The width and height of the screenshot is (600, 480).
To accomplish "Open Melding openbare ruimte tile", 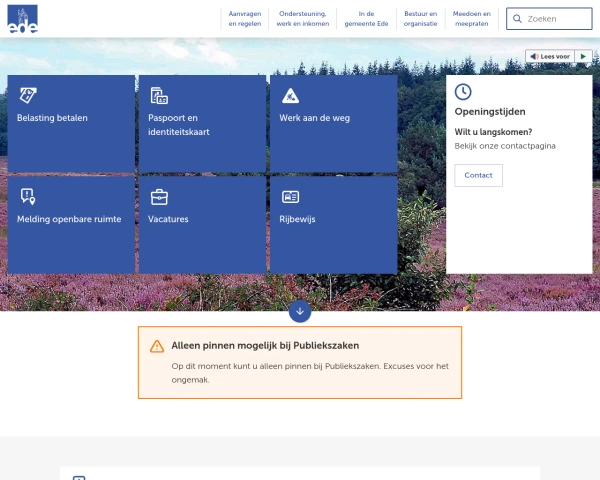I will [x=71, y=225].
